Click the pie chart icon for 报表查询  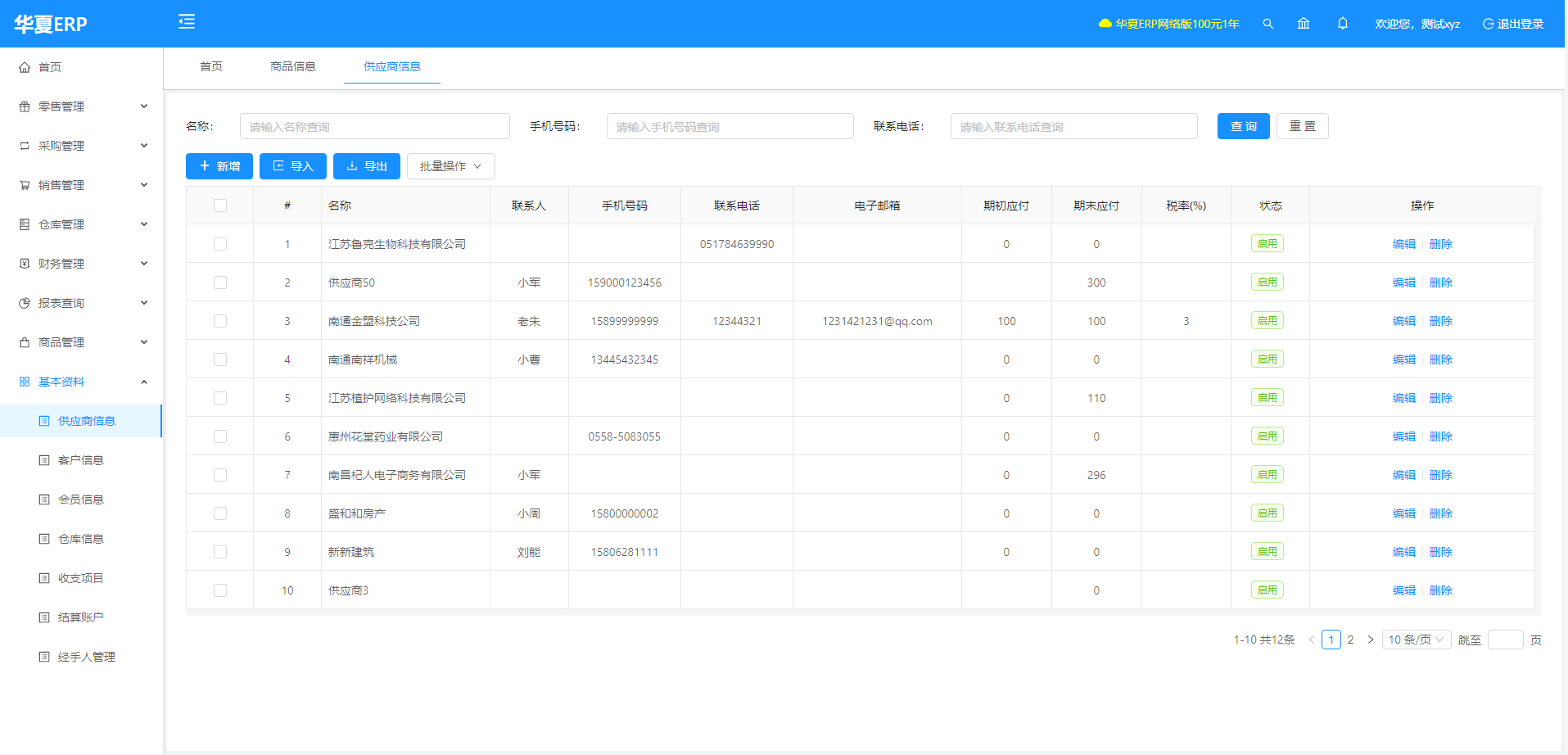(25, 303)
